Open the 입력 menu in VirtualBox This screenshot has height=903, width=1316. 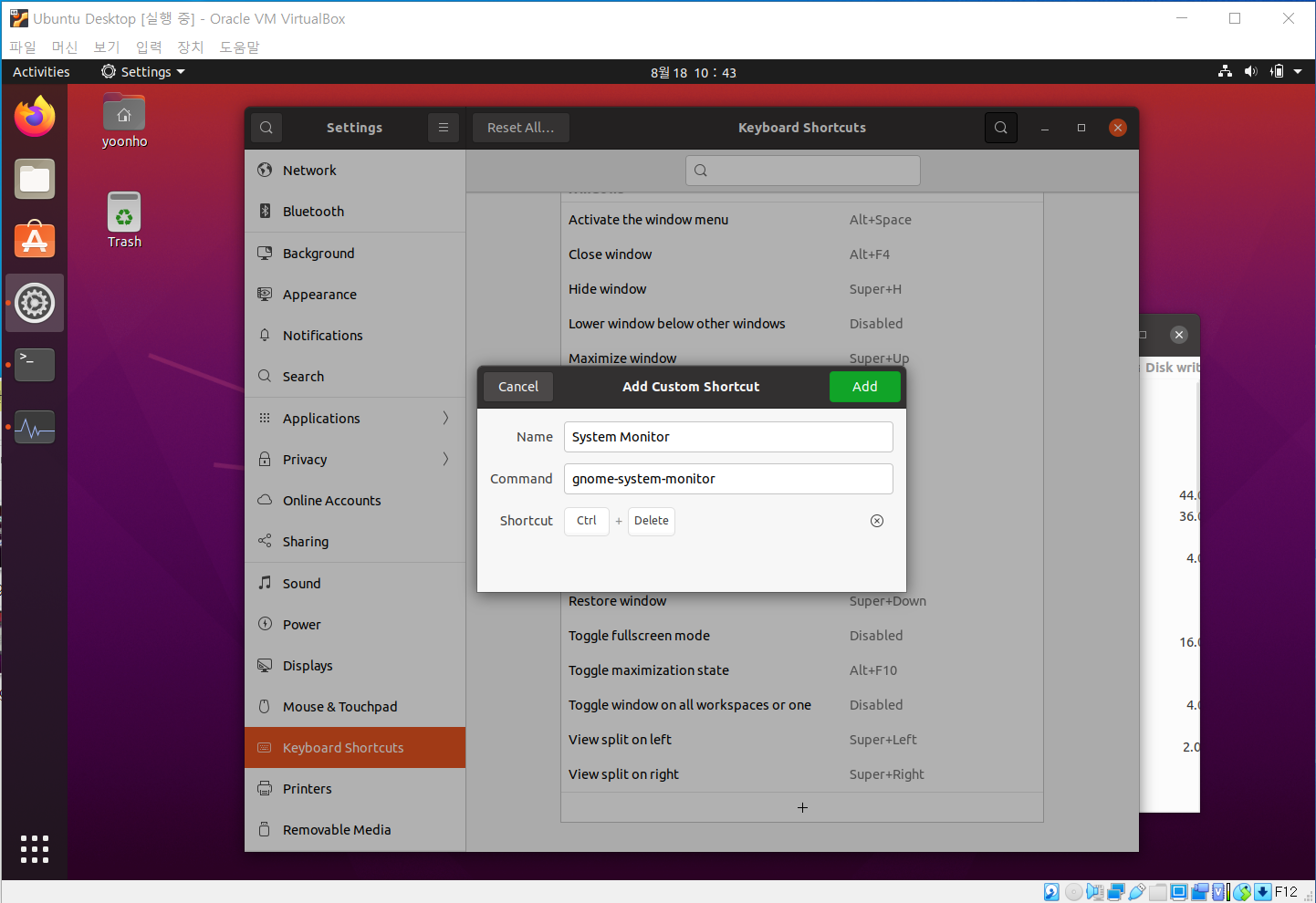[x=149, y=47]
